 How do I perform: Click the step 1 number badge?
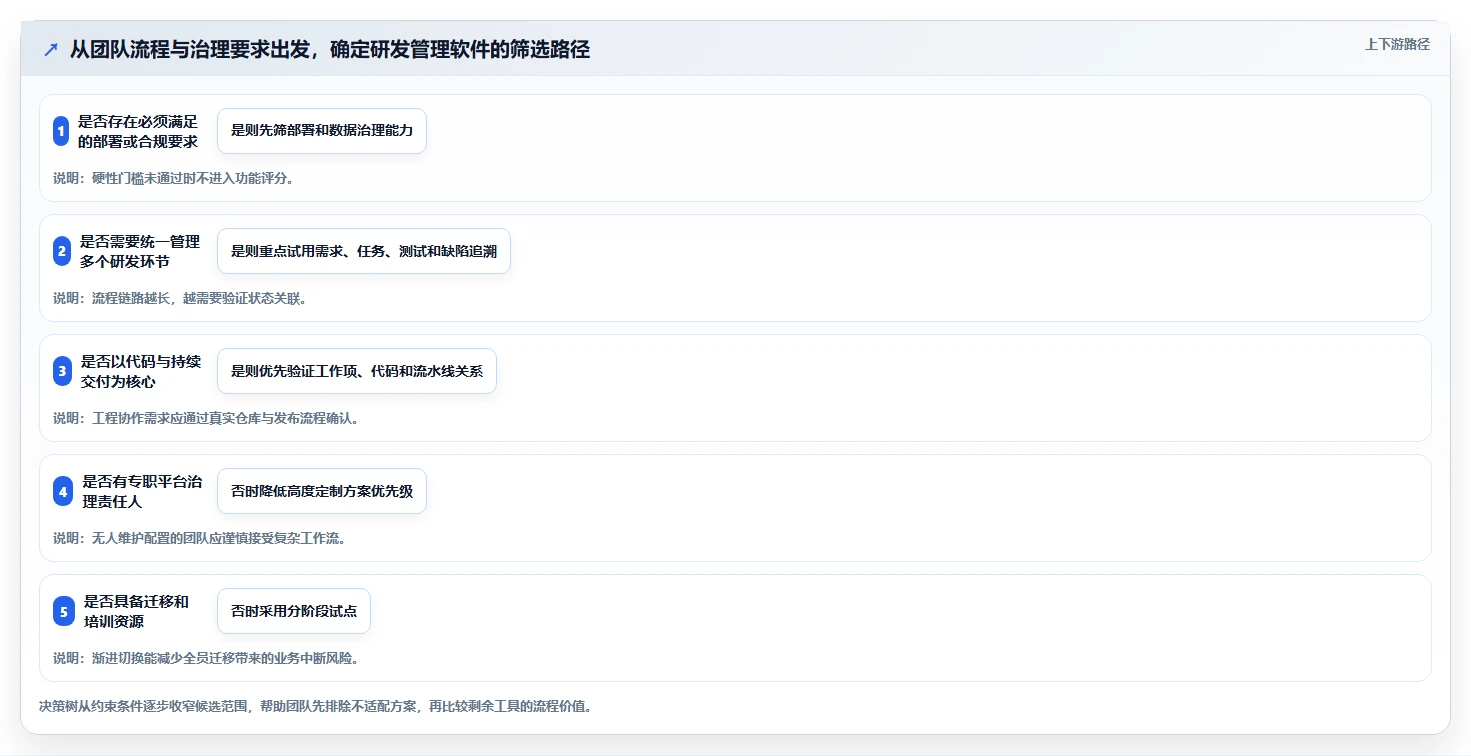pyautogui.click(x=61, y=131)
